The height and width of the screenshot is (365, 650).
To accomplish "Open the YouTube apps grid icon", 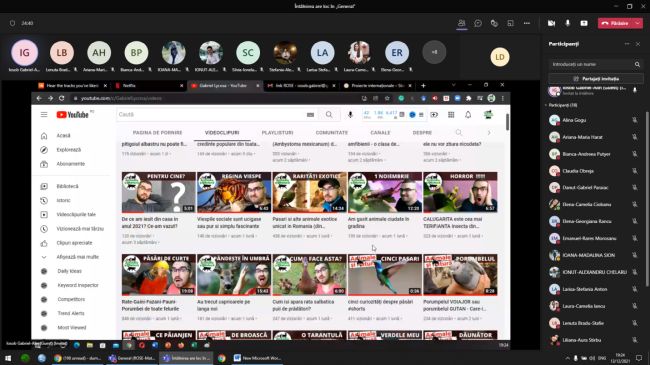I will 451,114.
